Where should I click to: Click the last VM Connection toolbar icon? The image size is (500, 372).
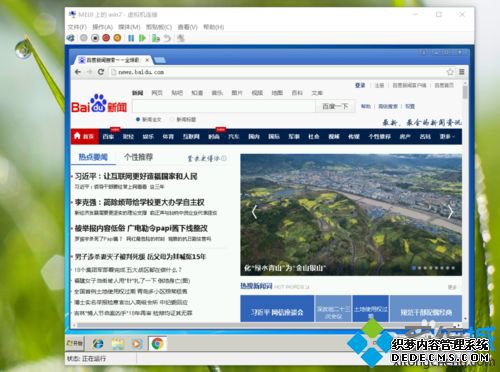tap(180, 38)
